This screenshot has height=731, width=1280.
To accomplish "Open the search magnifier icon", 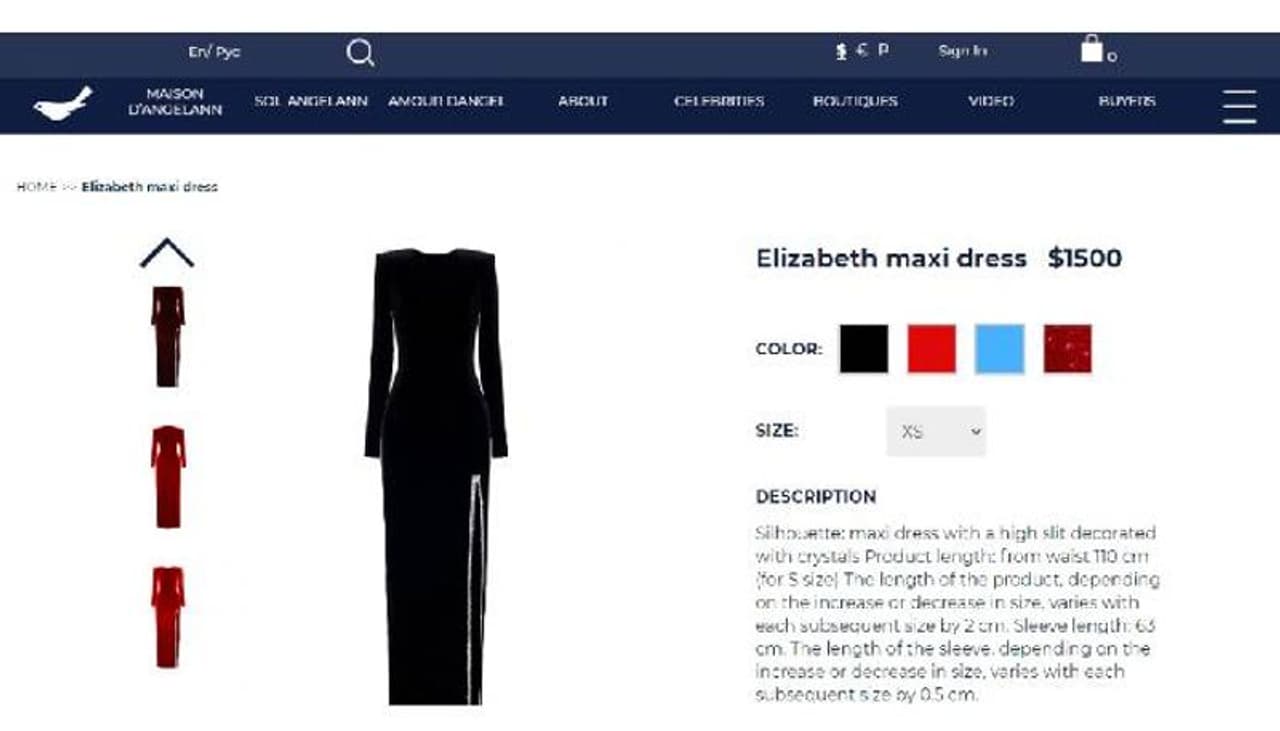I will click(x=360, y=53).
